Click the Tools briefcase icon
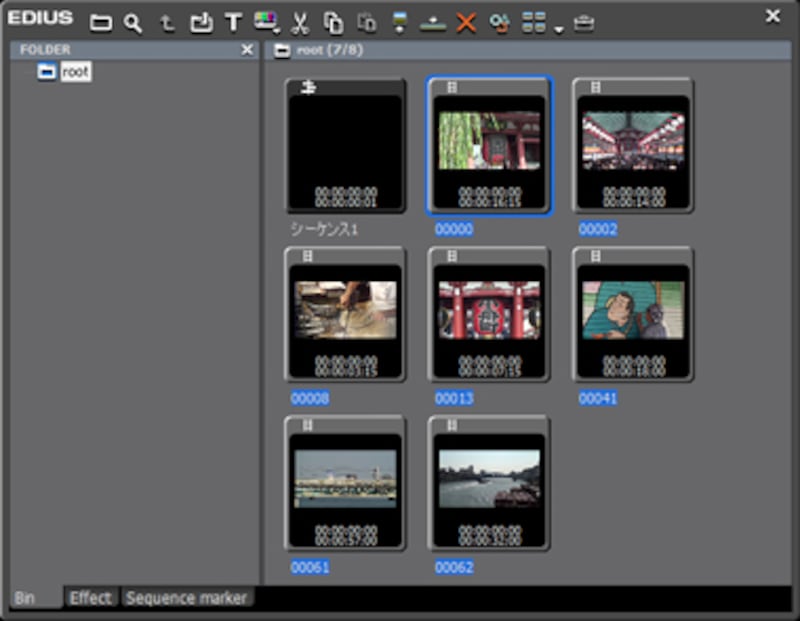Screen dimensions: 800x621 click(x=584, y=22)
